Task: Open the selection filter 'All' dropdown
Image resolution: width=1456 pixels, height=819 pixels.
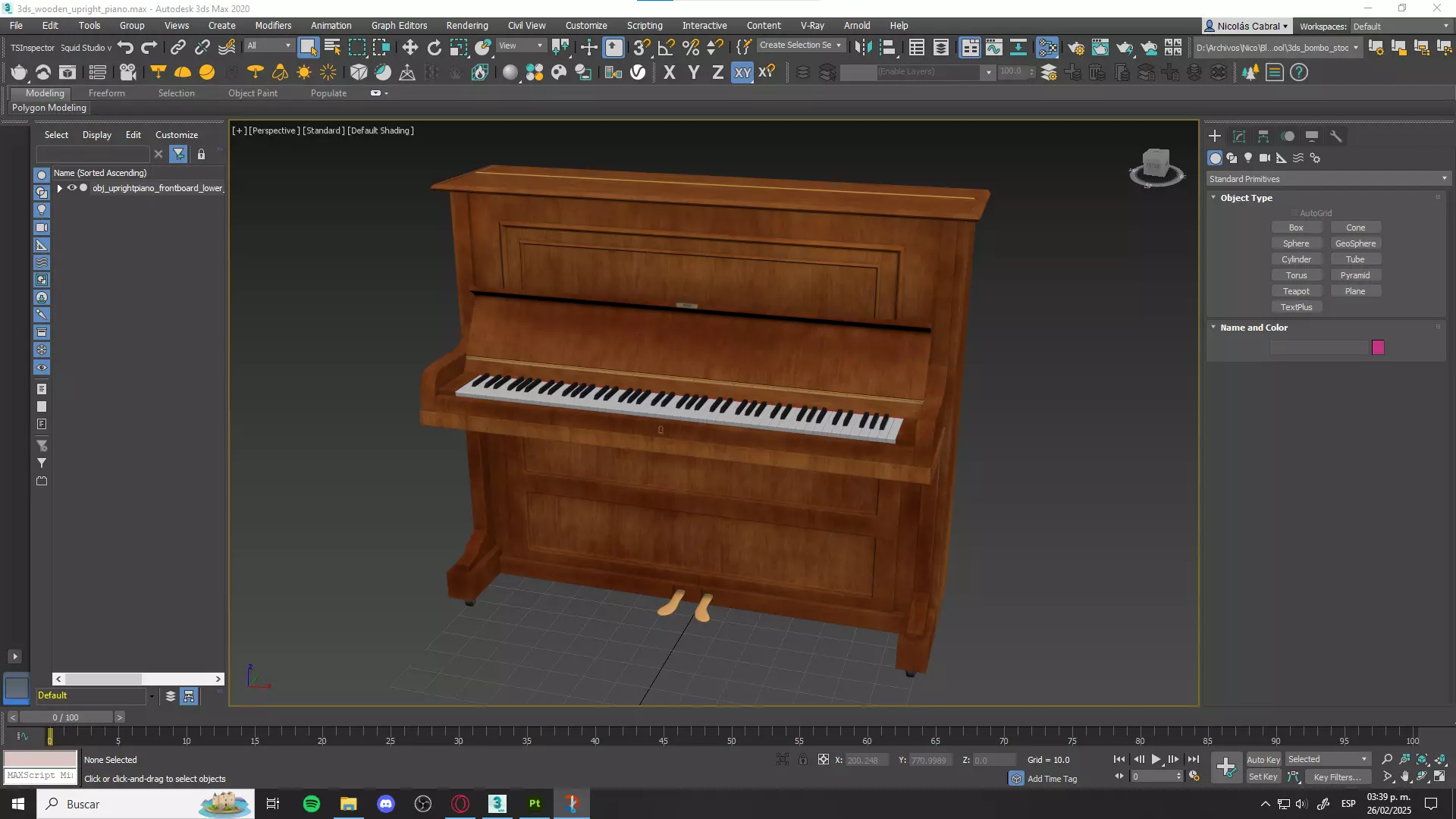Action: [269, 45]
